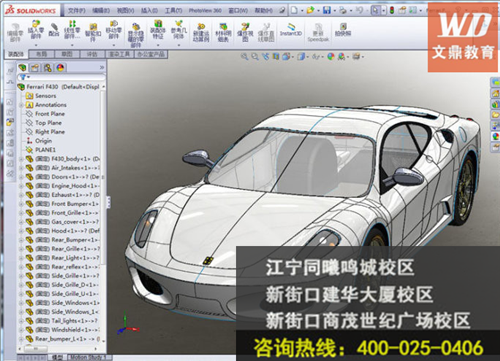Open the dropdown arrow beside New document
Viewport: 500px width, 361px height.
click(x=302, y=11)
